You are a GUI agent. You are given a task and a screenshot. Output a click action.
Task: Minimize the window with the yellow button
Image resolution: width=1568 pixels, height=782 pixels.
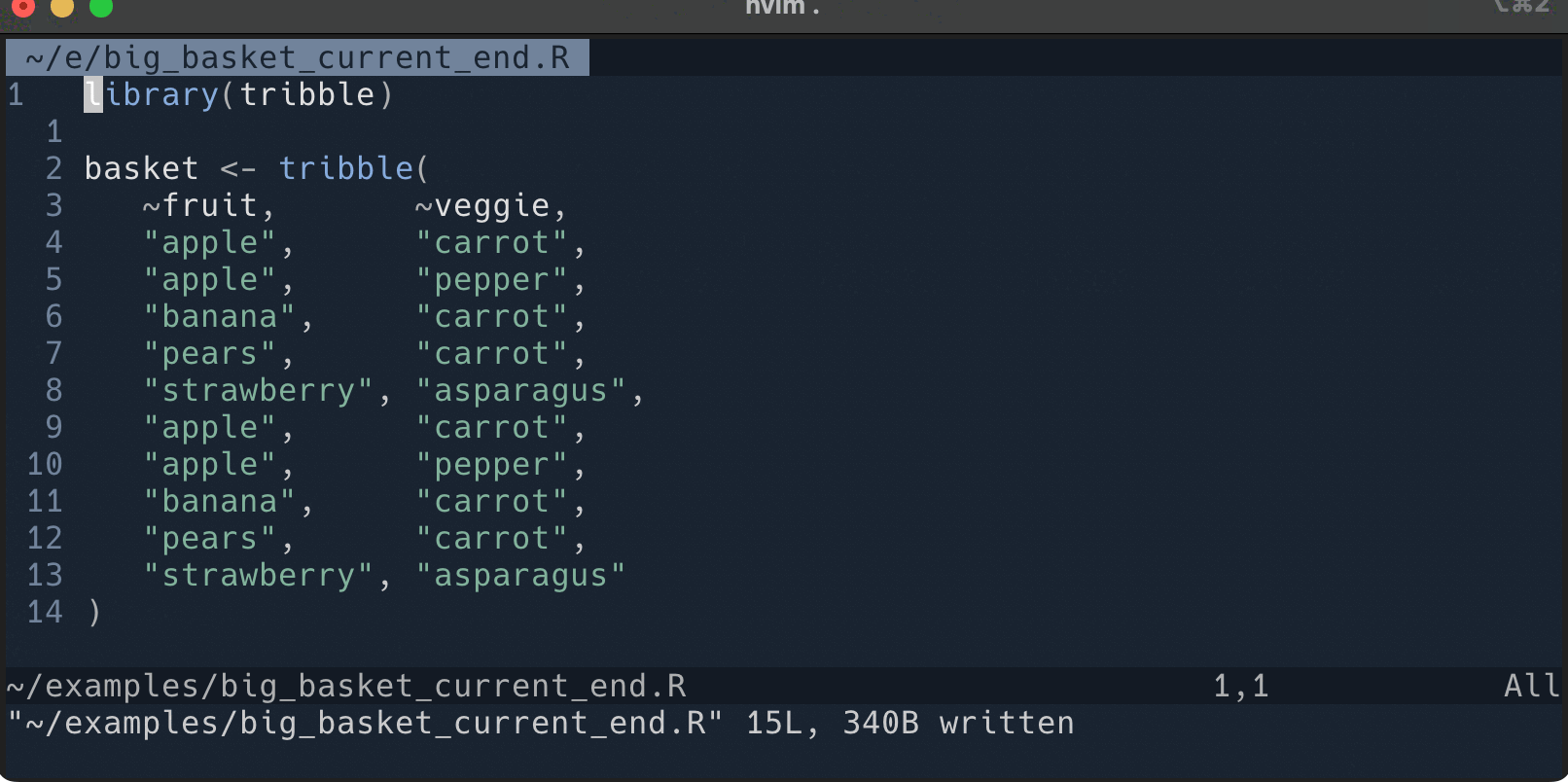pyautogui.click(x=62, y=7)
